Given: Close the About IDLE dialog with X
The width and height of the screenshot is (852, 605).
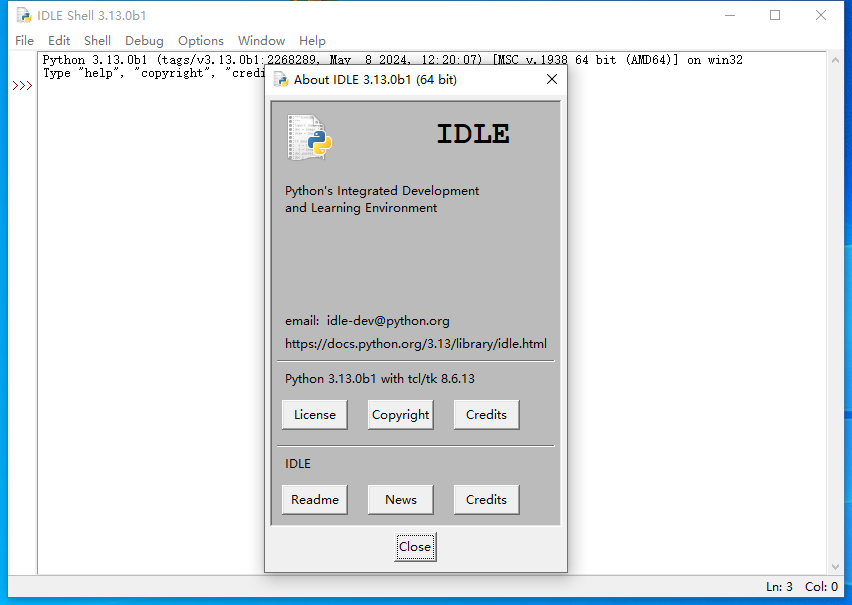Looking at the screenshot, I should [x=551, y=79].
